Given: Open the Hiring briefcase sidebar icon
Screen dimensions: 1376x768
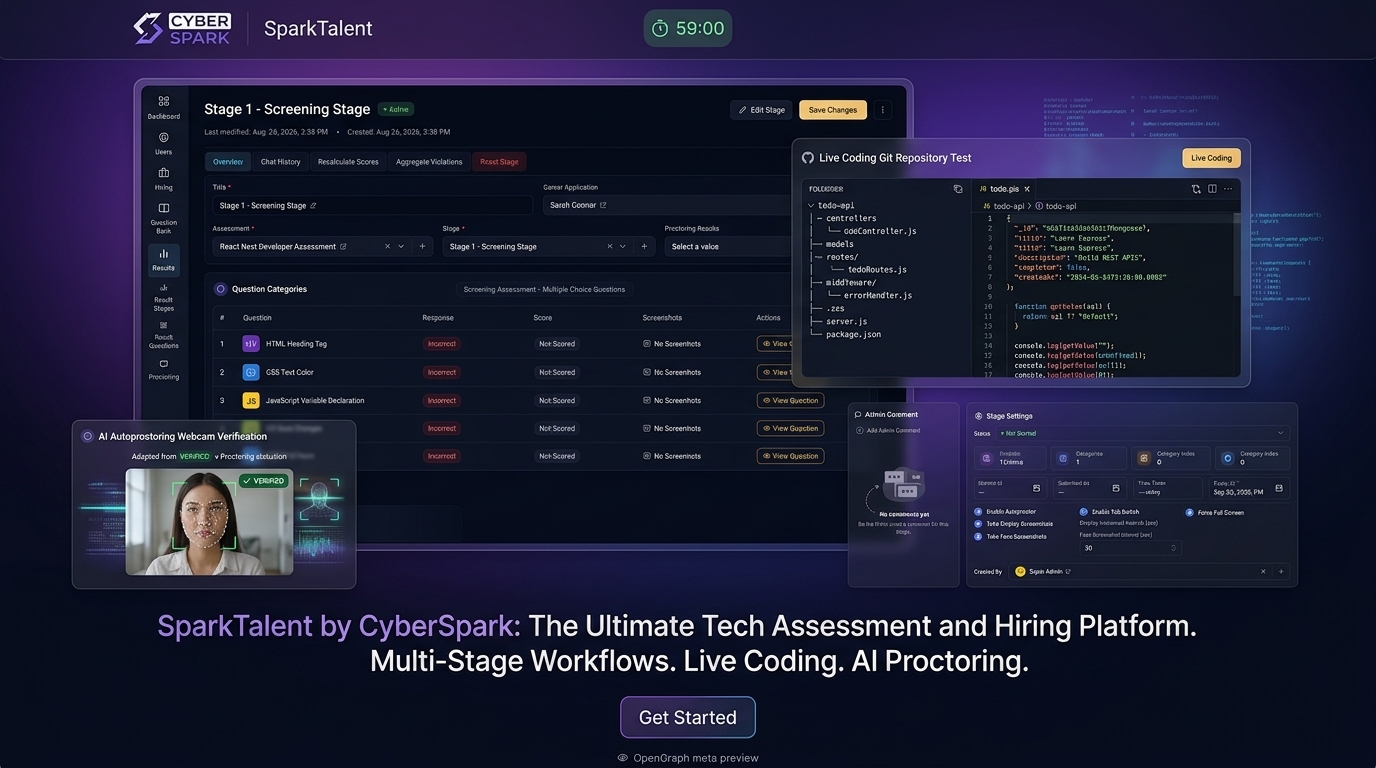Looking at the screenshot, I should (164, 172).
